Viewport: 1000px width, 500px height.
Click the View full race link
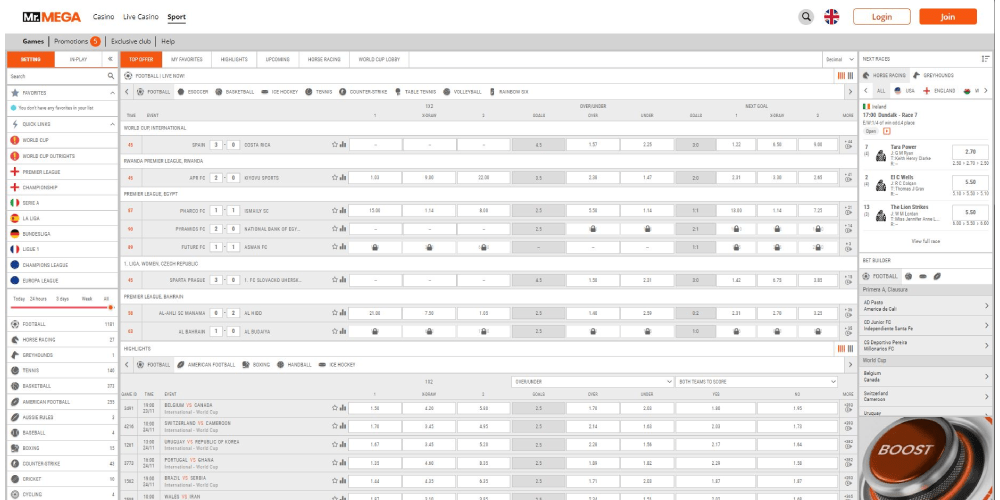[925, 241]
